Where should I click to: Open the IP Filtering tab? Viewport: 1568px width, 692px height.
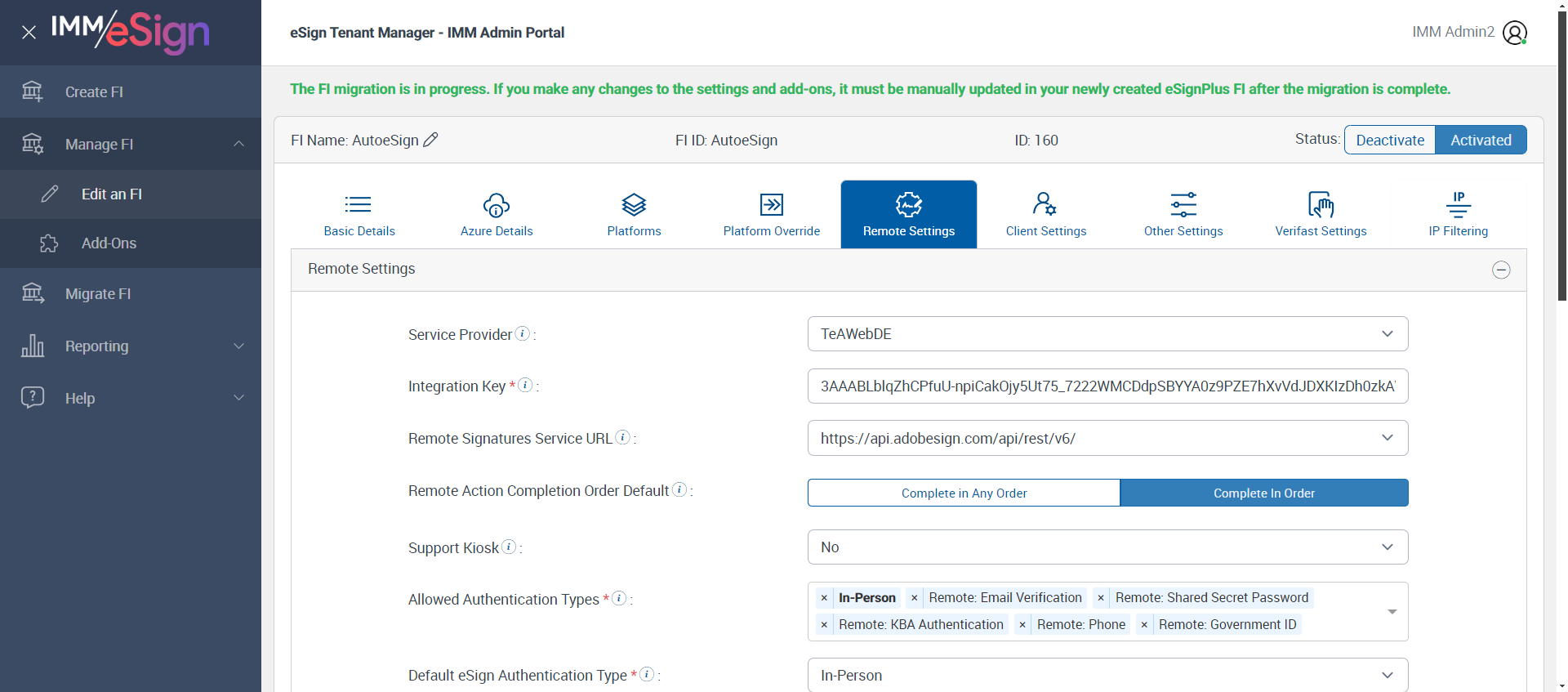pos(1458,214)
